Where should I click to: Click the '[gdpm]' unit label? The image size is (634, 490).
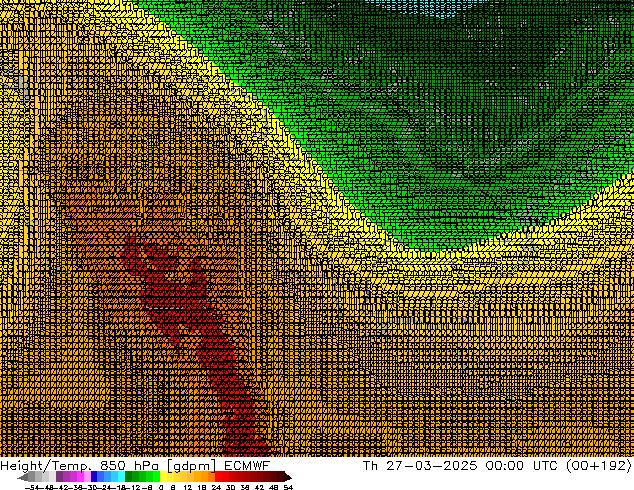(191, 466)
